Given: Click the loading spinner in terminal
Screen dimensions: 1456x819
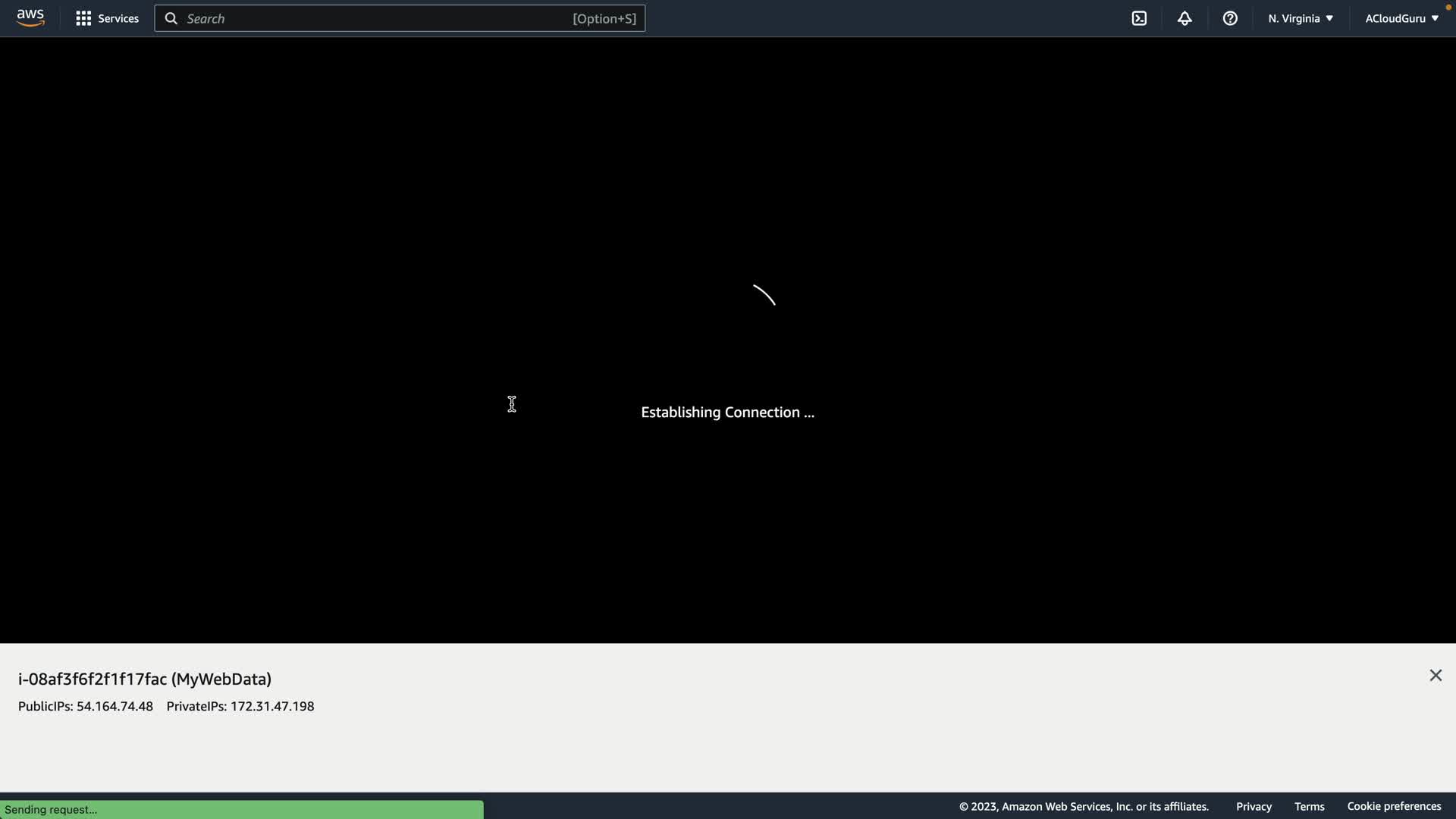Looking at the screenshot, I should pos(764,295).
